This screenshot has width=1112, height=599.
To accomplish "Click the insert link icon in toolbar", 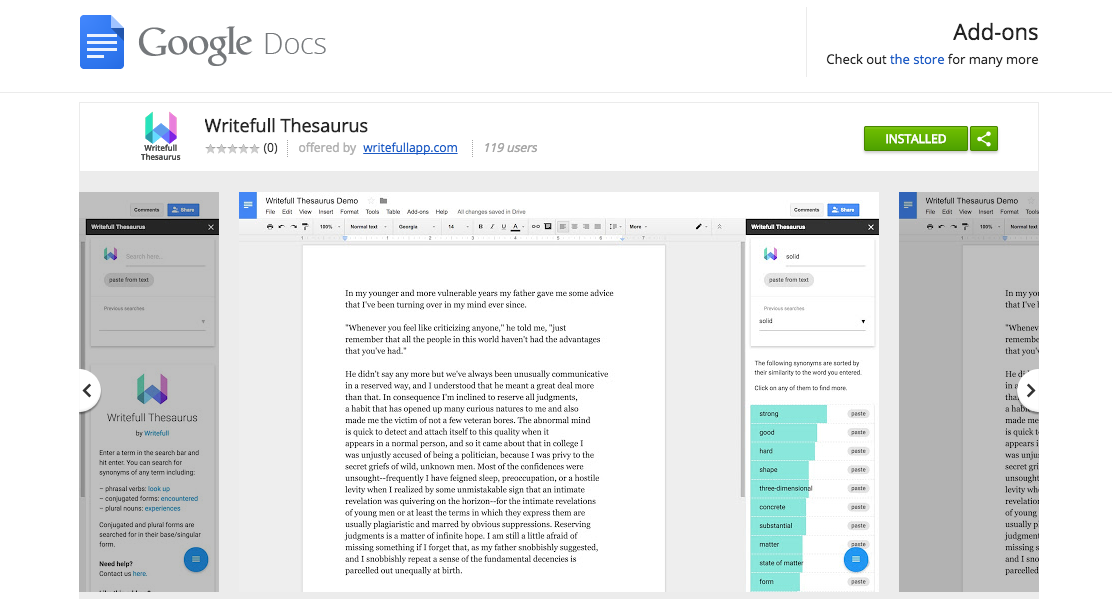I will 535,227.
